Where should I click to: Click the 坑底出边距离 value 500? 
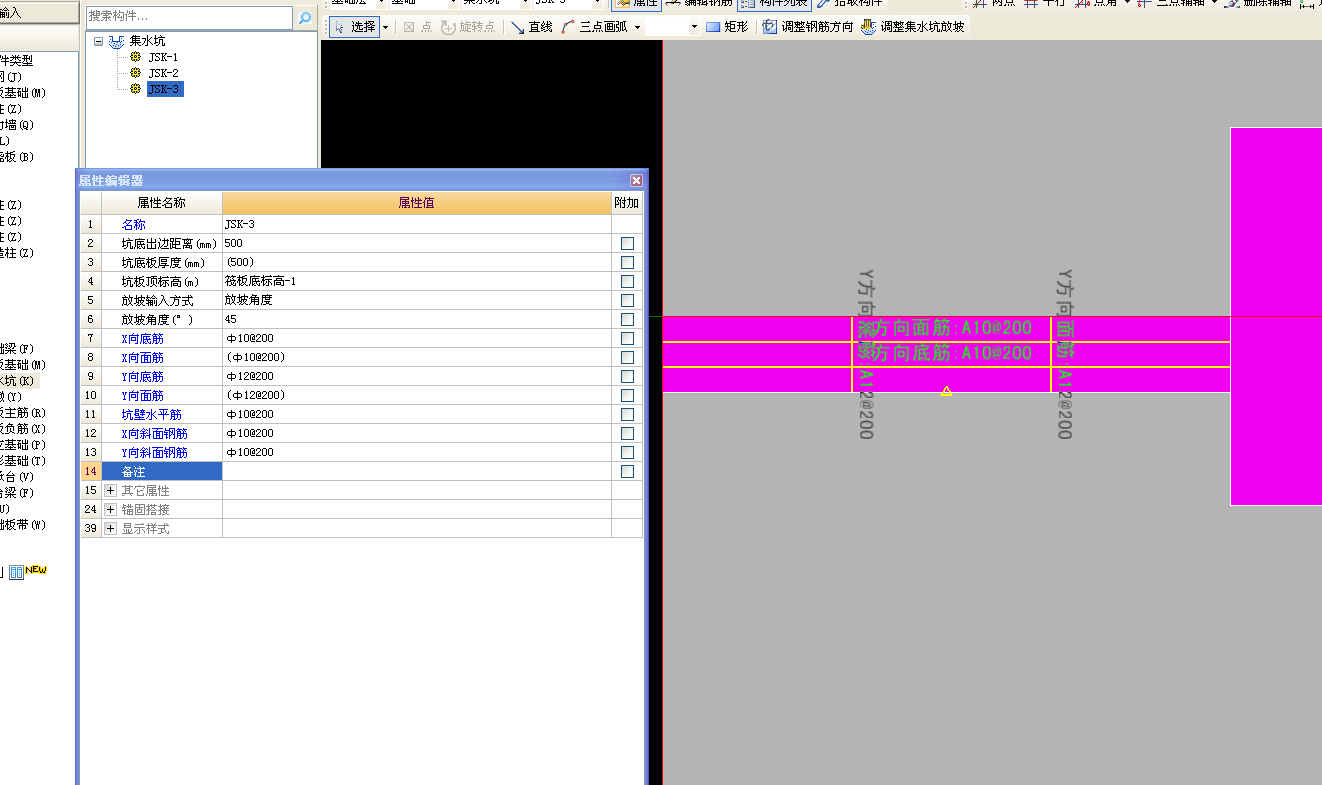click(x=417, y=243)
